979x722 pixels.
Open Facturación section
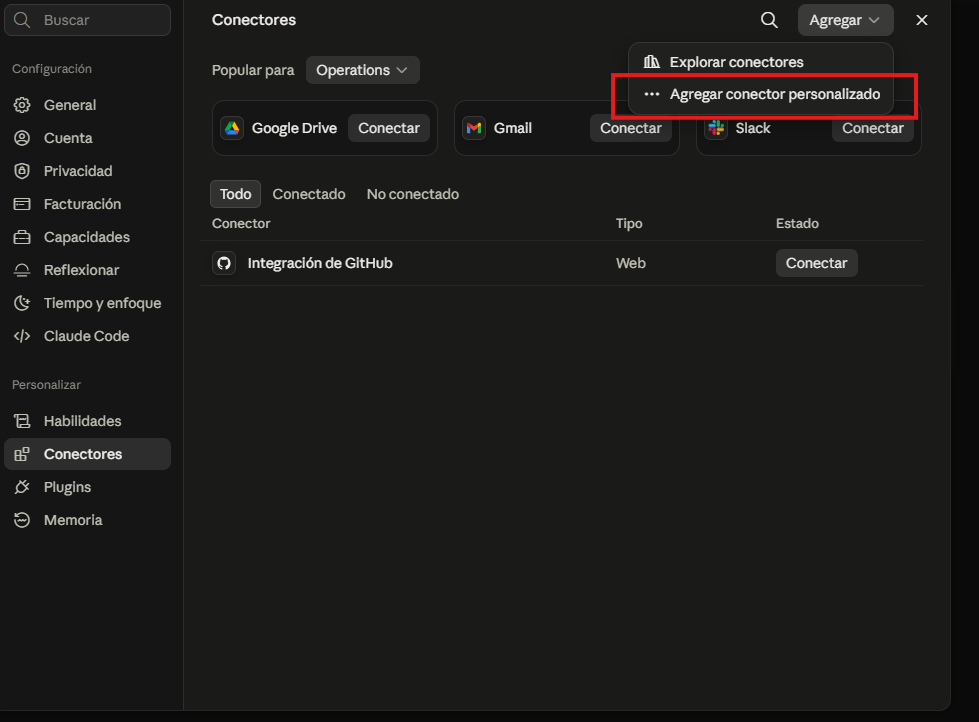point(87,204)
